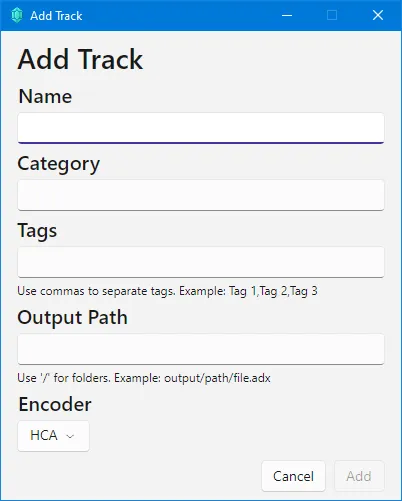This screenshot has height=501, width=402.
Task: Click the chevron arrow beside HCA
Action: pyautogui.click(x=70, y=436)
